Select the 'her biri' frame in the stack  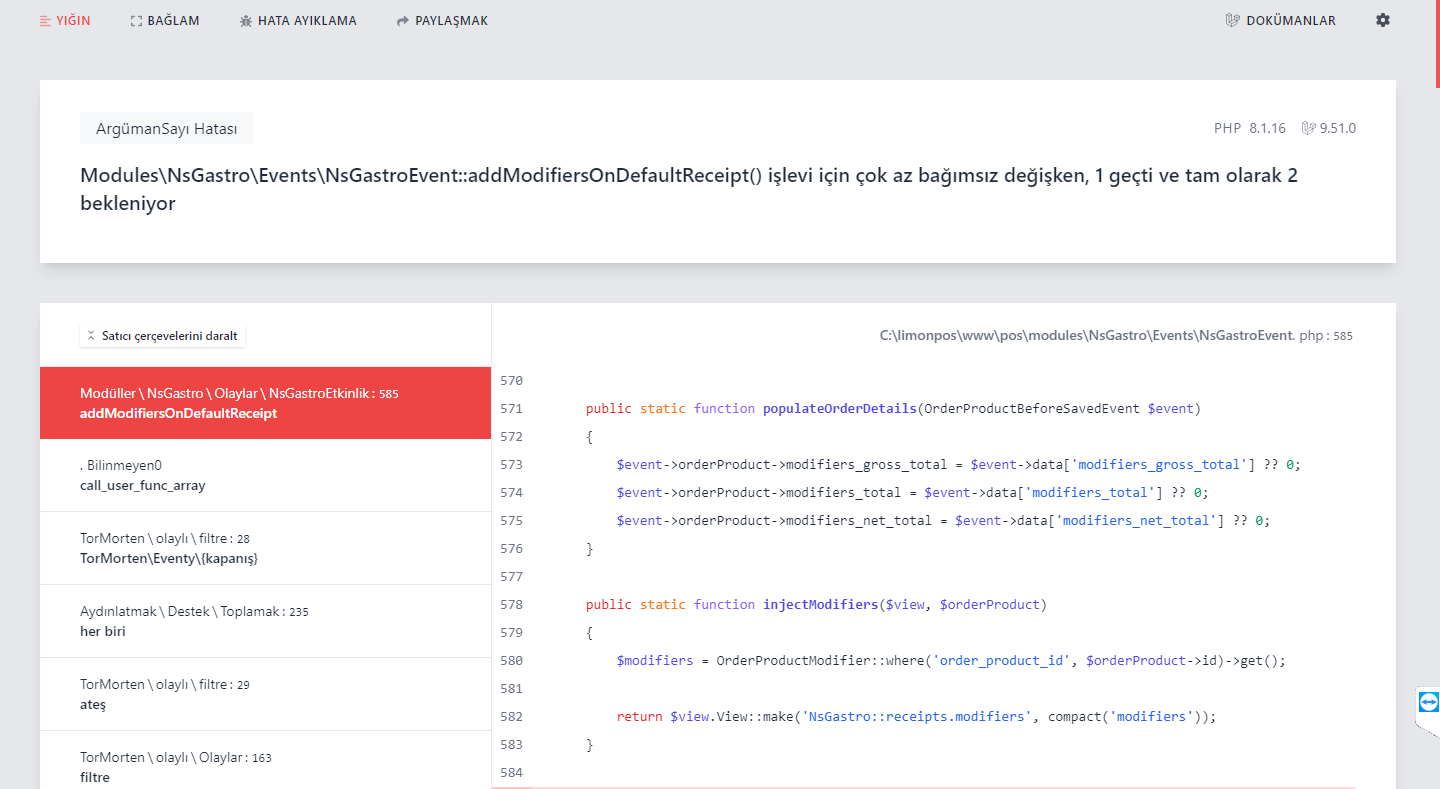coord(263,620)
